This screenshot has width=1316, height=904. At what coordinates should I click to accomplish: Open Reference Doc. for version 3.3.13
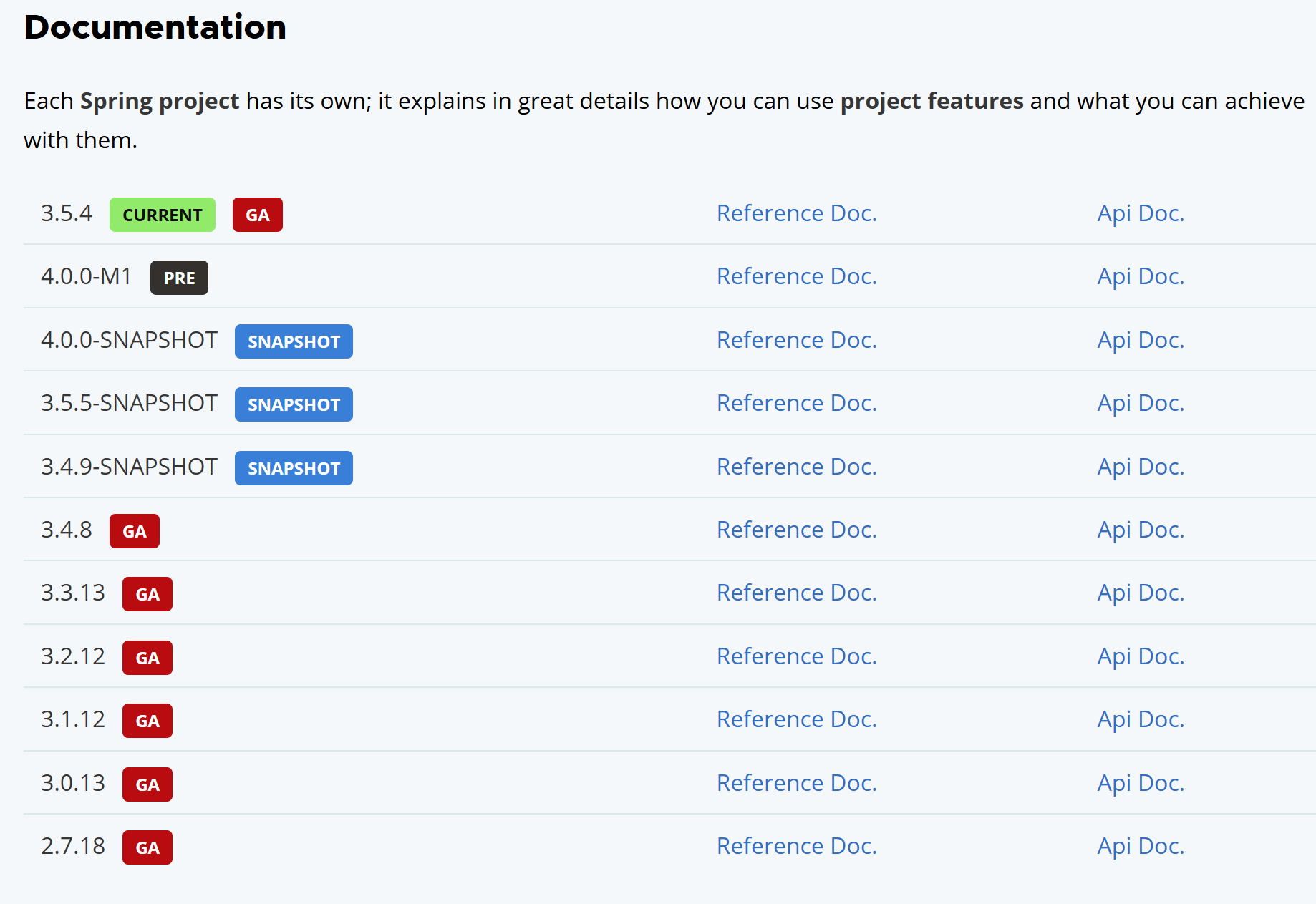(x=797, y=593)
